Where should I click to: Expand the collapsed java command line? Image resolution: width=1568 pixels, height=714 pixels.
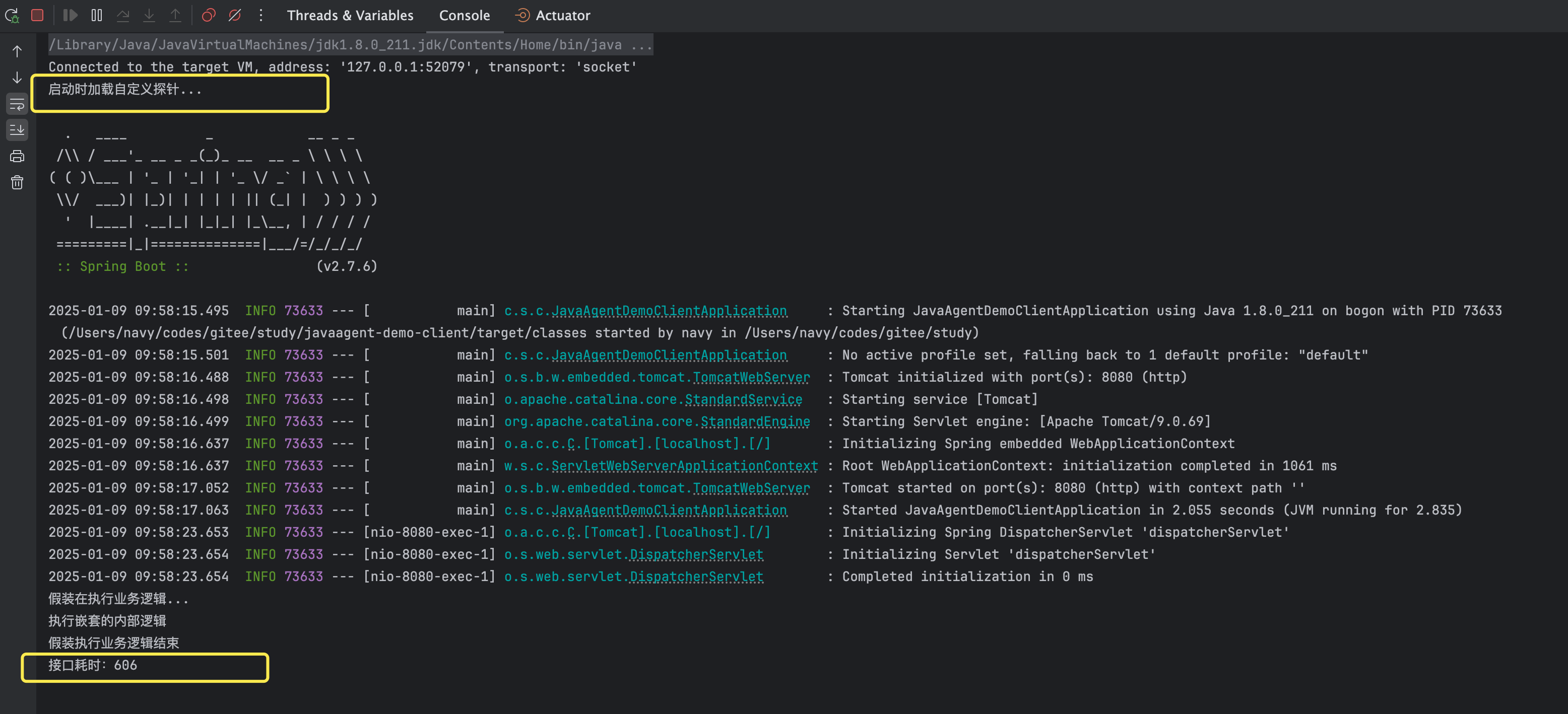tap(351, 44)
